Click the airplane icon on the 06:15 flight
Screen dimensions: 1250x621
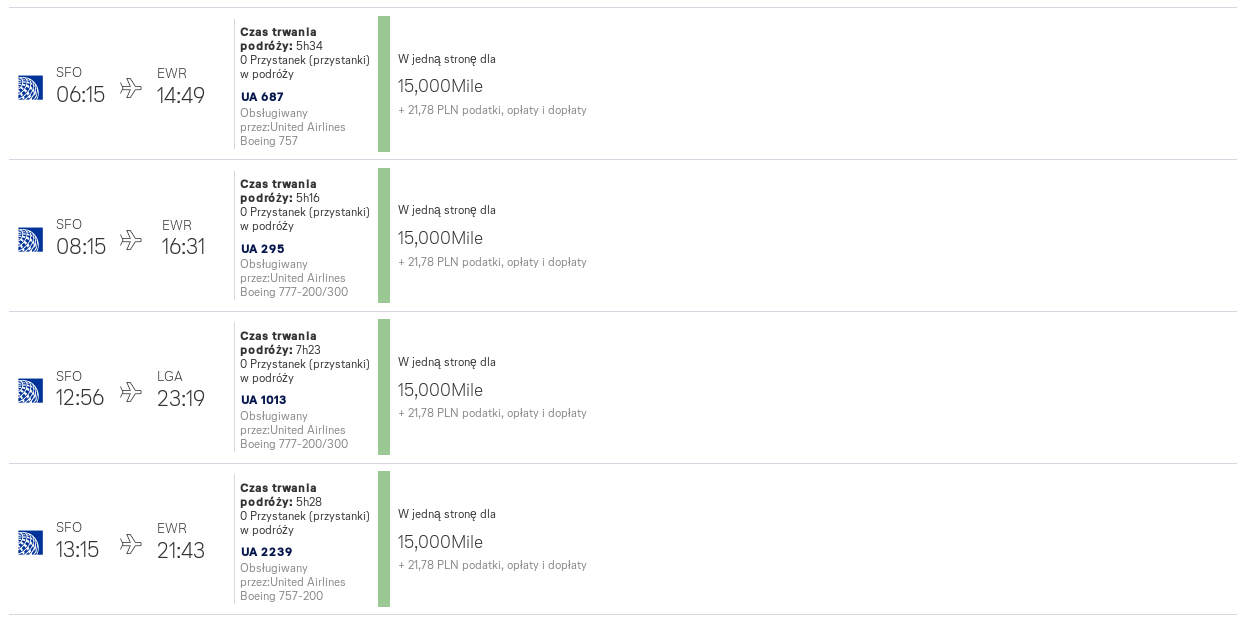pos(131,88)
